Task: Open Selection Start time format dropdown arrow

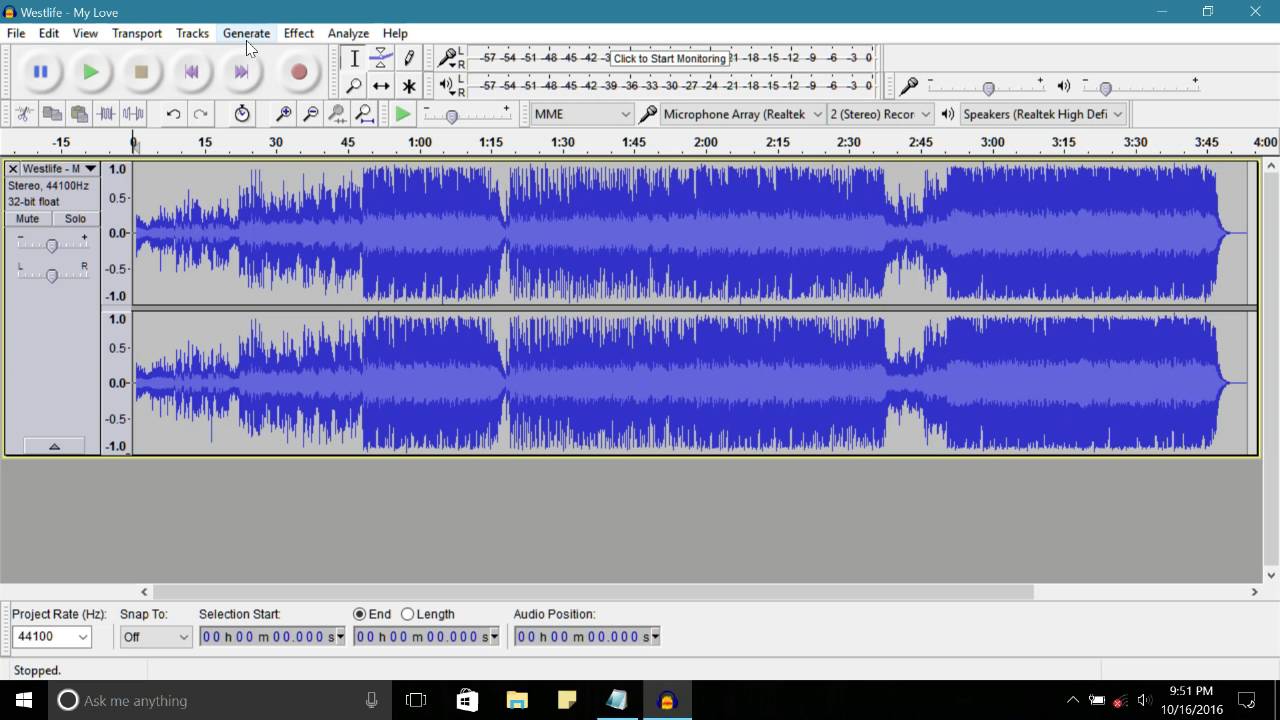Action: (340, 636)
